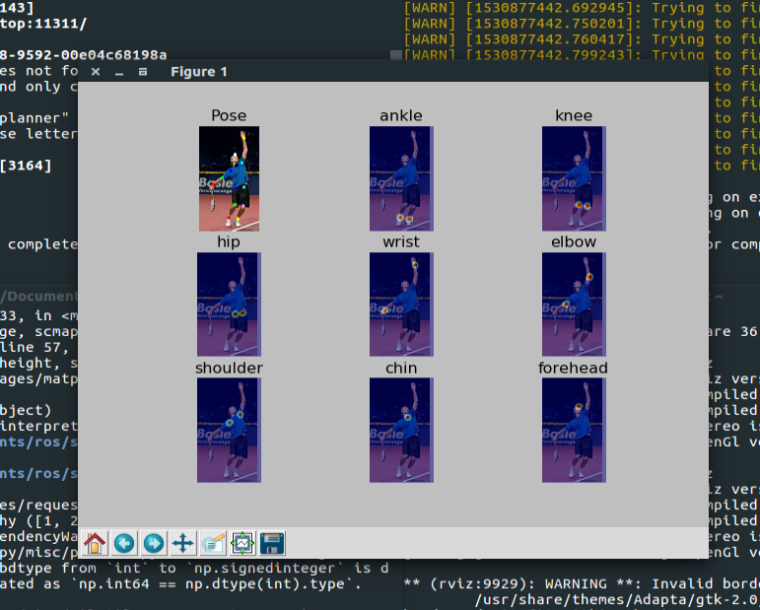The image size is (760, 610).
Task: Save the figure with the floppy icon
Action: point(272,543)
